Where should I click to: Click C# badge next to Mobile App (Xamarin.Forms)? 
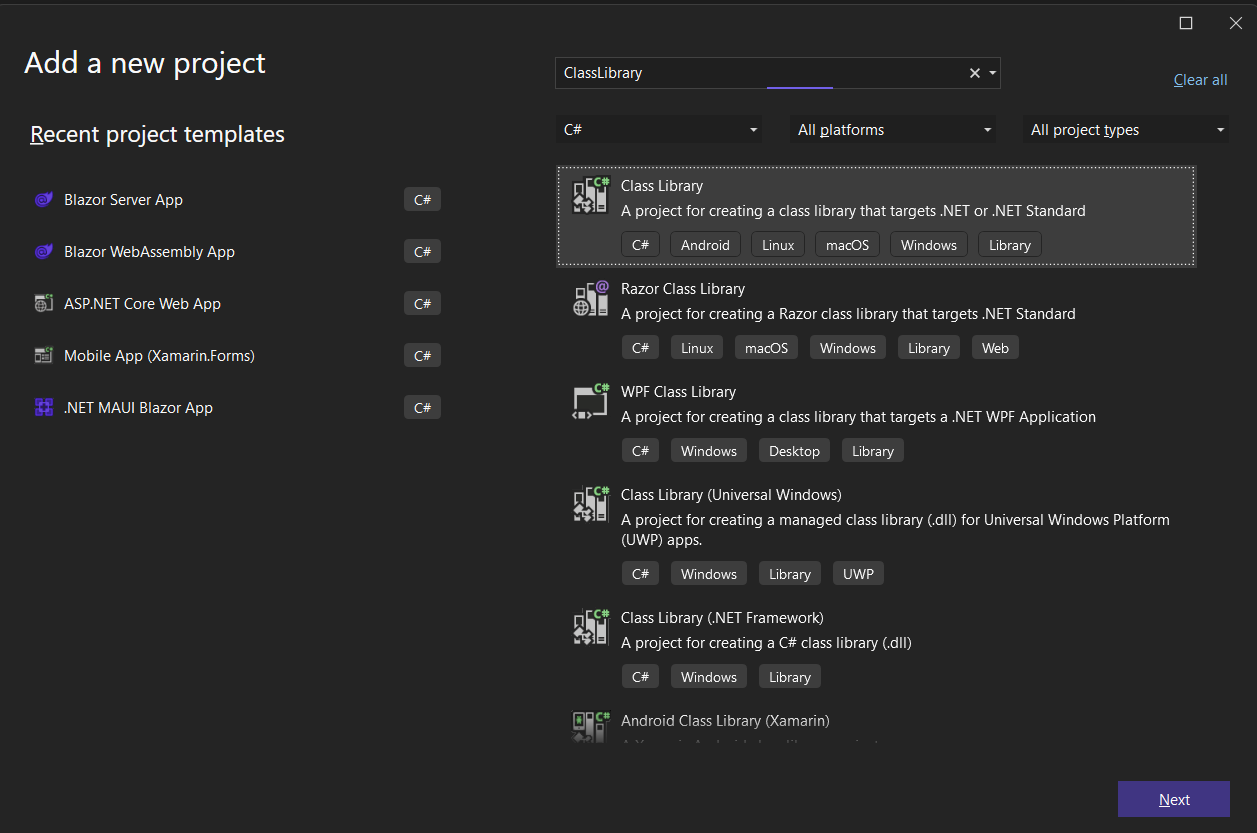(x=422, y=356)
